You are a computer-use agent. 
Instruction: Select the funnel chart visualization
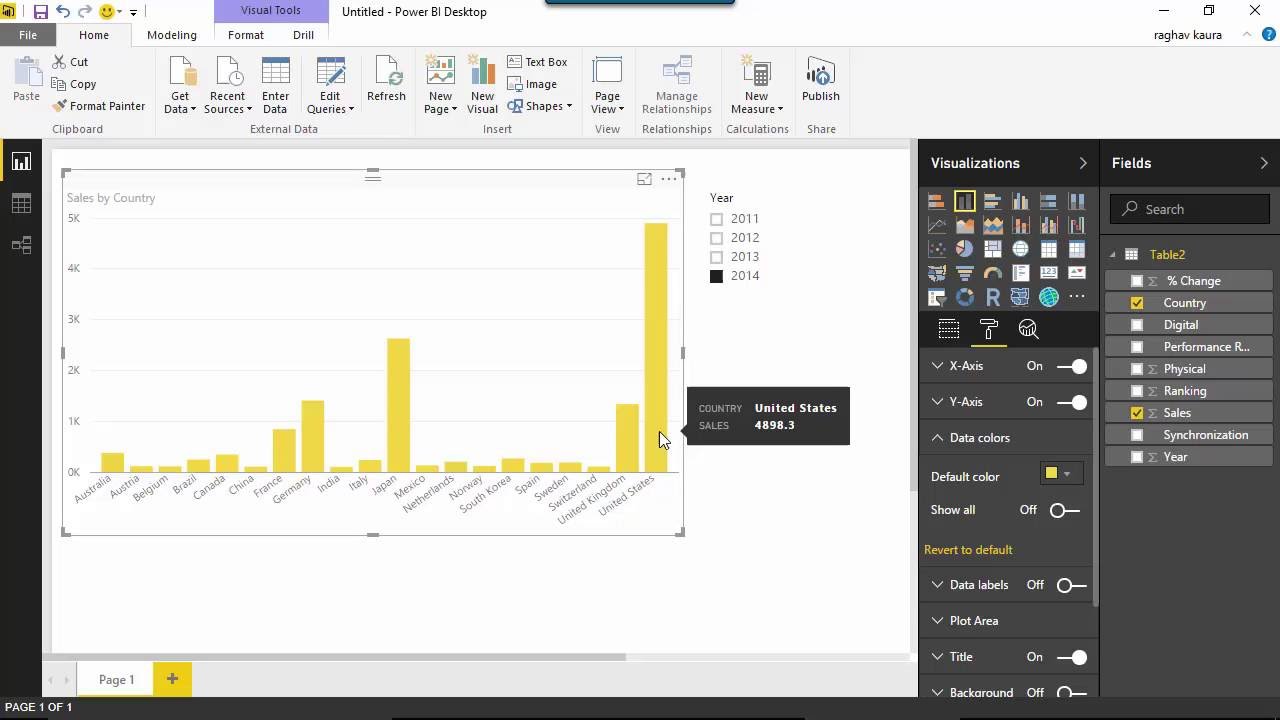pyautogui.click(x=964, y=273)
